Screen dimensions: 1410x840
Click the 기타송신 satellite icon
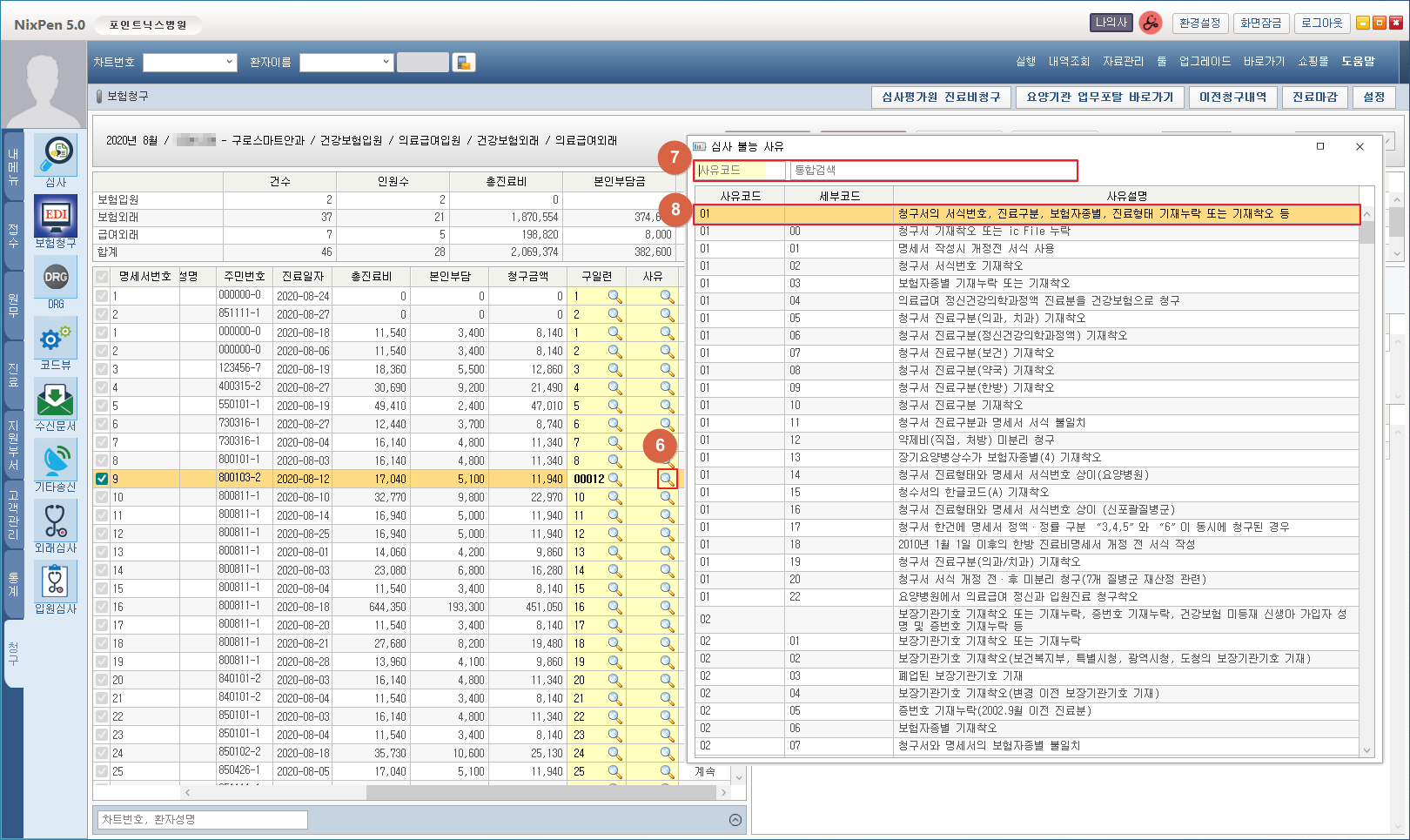click(56, 460)
